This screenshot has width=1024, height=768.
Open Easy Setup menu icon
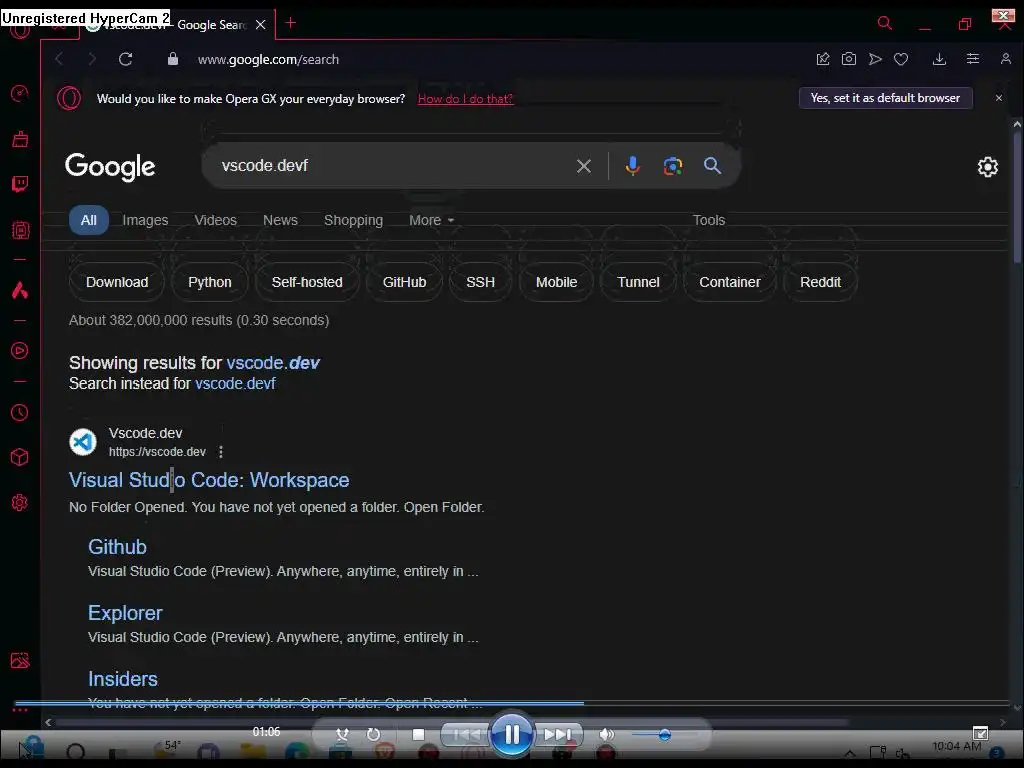972,59
